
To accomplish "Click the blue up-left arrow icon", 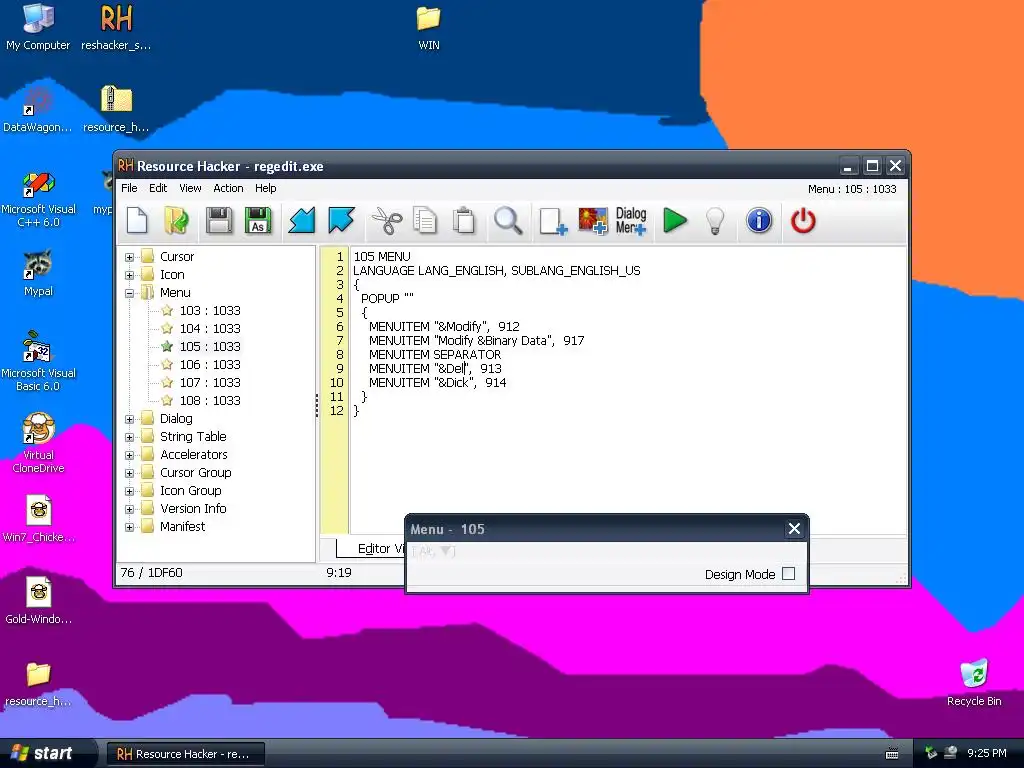I will 341,221.
